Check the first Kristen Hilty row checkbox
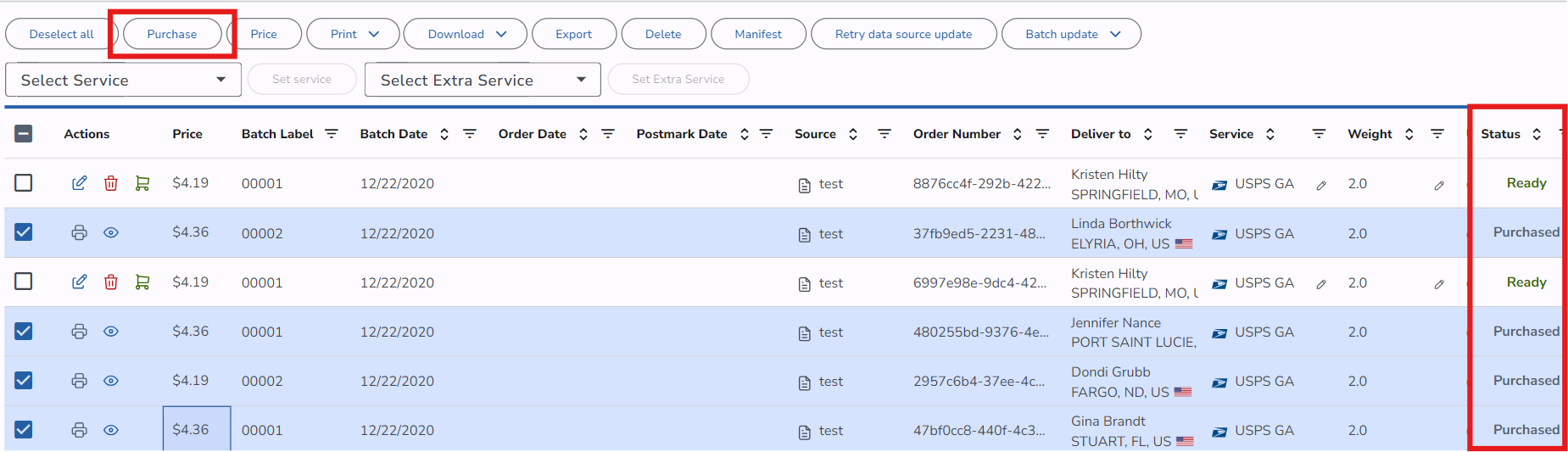 [24, 183]
